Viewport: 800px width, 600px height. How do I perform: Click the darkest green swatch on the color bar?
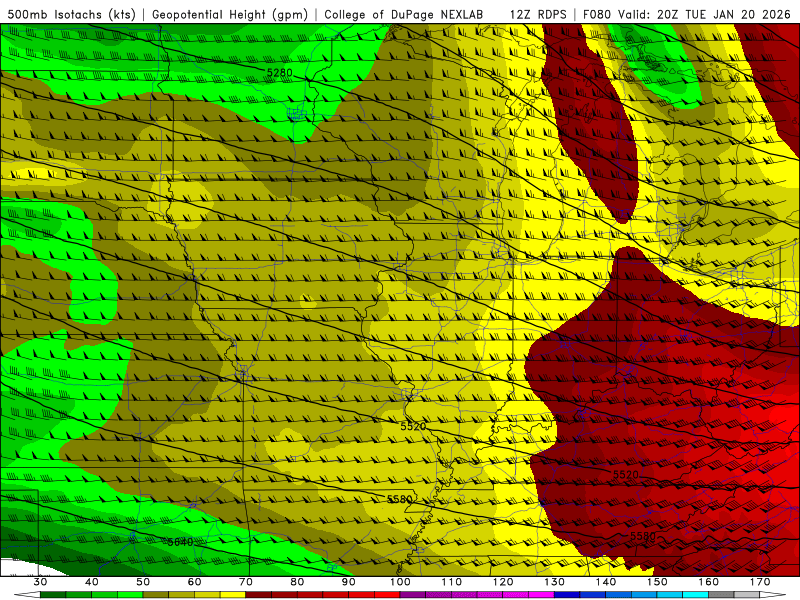pos(53,595)
